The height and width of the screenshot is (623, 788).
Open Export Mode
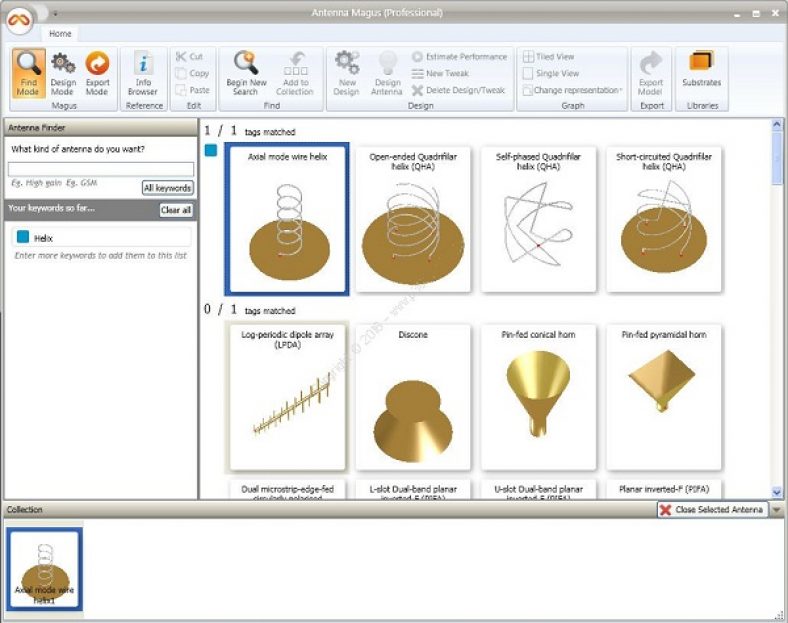tap(97, 73)
